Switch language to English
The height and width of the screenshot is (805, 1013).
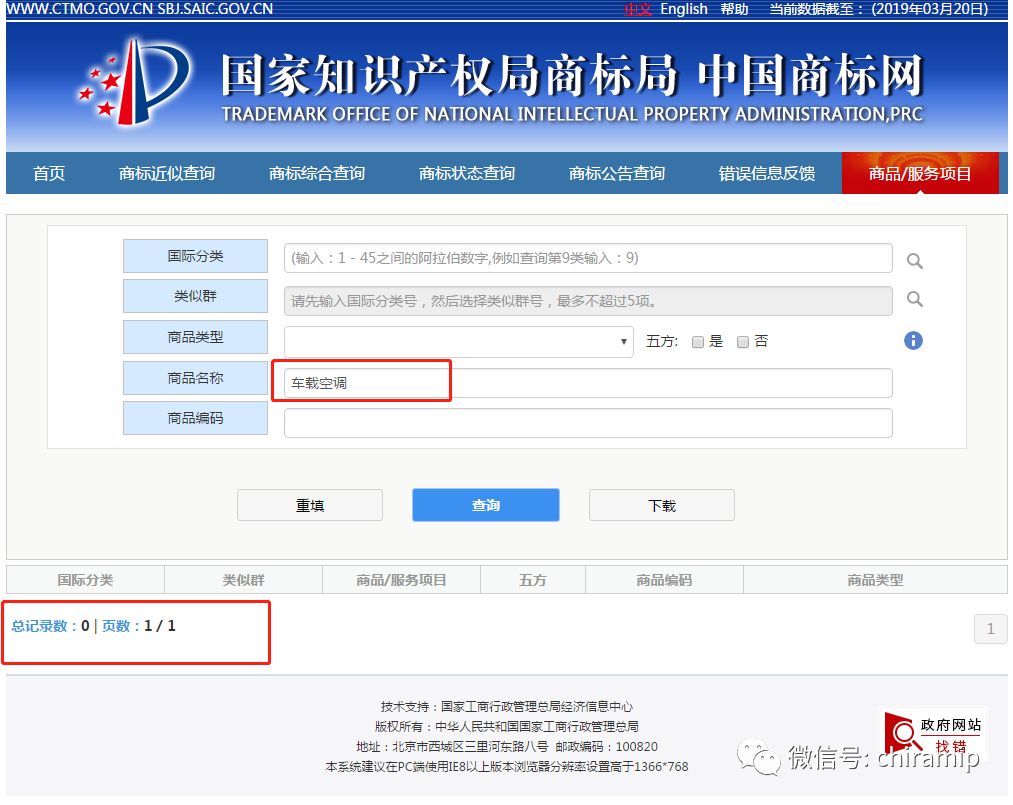[684, 9]
